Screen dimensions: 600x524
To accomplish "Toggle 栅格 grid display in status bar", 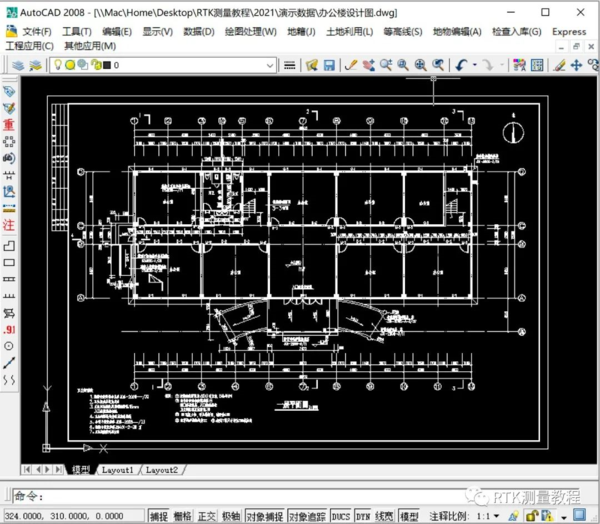I will (183, 516).
